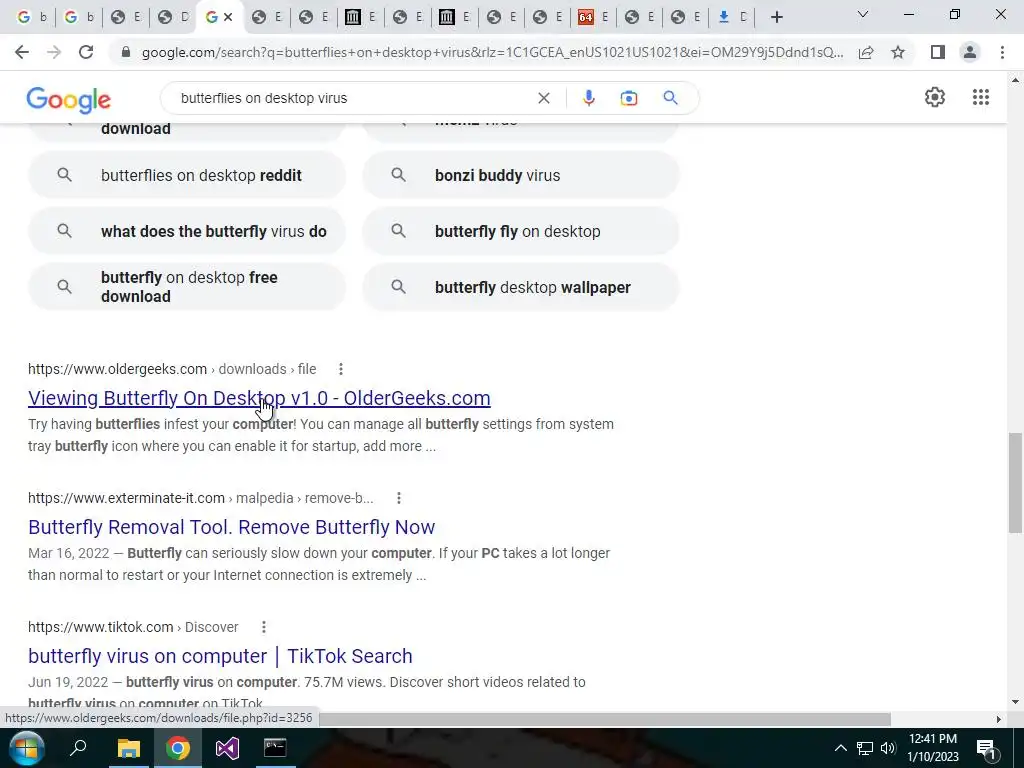
Task: Open Command Prompt from taskbar
Action: point(275,748)
